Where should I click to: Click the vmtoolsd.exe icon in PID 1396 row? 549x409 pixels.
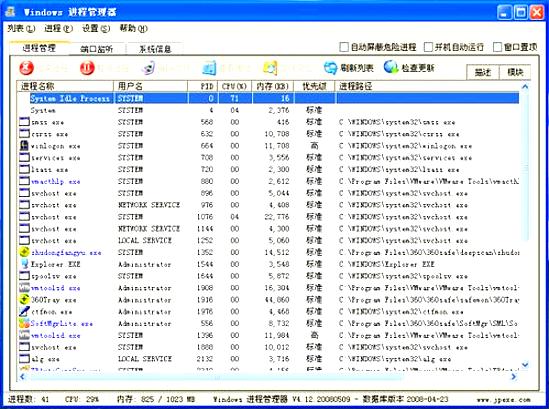(24, 335)
